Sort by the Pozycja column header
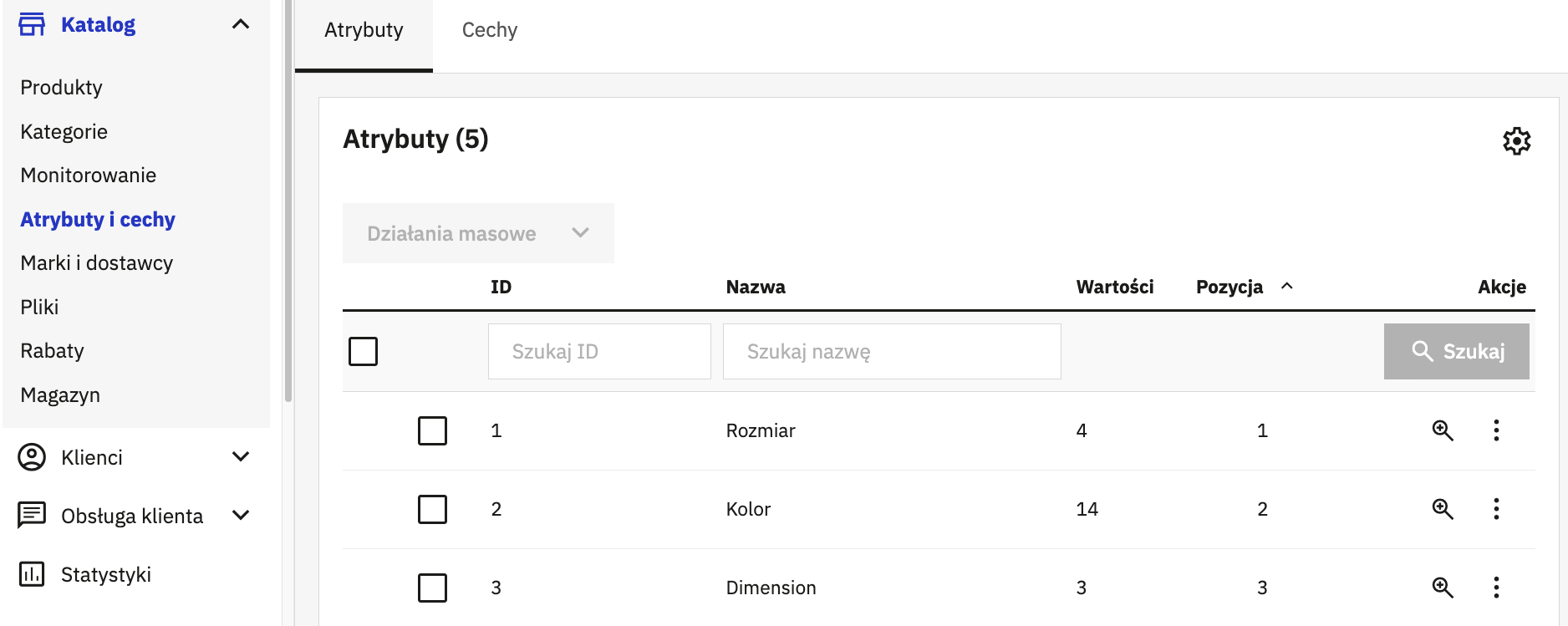The width and height of the screenshot is (1568, 626). pos(1229,287)
